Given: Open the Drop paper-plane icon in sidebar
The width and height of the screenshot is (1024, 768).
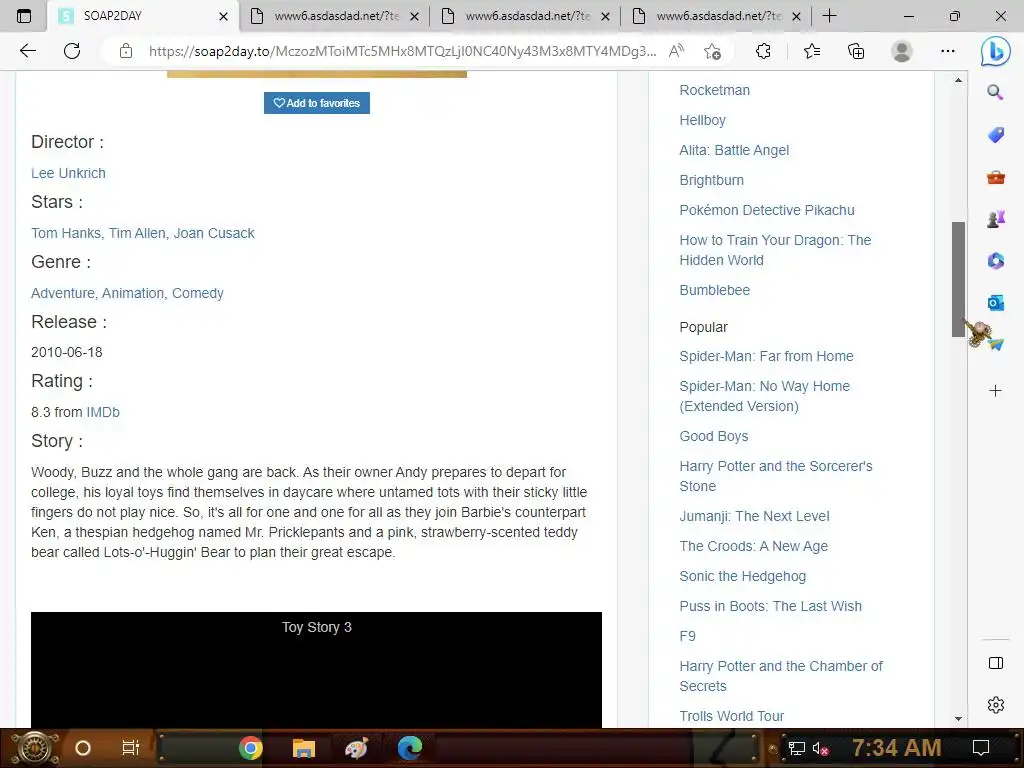Looking at the screenshot, I should pos(995,344).
